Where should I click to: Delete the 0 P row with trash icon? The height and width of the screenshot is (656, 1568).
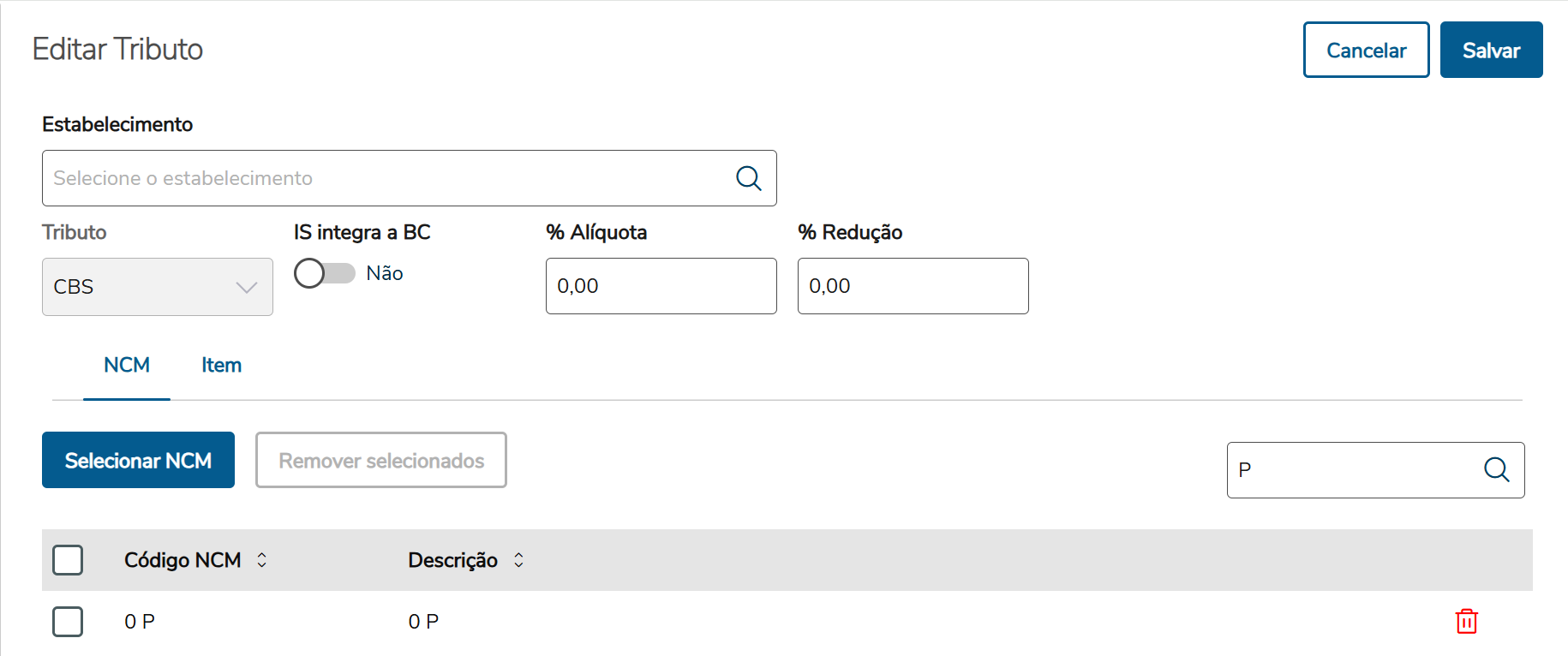[x=1466, y=621]
